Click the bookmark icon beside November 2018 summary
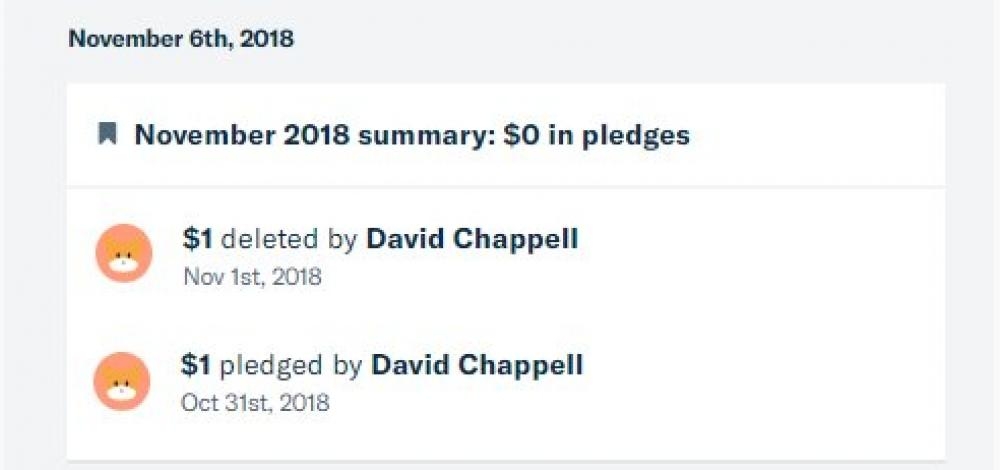 click(x=107, y=134)
